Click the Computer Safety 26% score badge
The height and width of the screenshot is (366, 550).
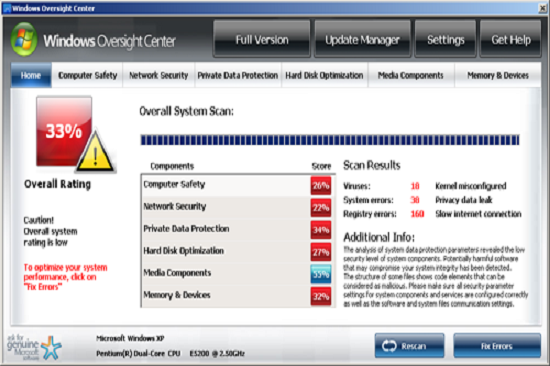click(x=321, y=185)
